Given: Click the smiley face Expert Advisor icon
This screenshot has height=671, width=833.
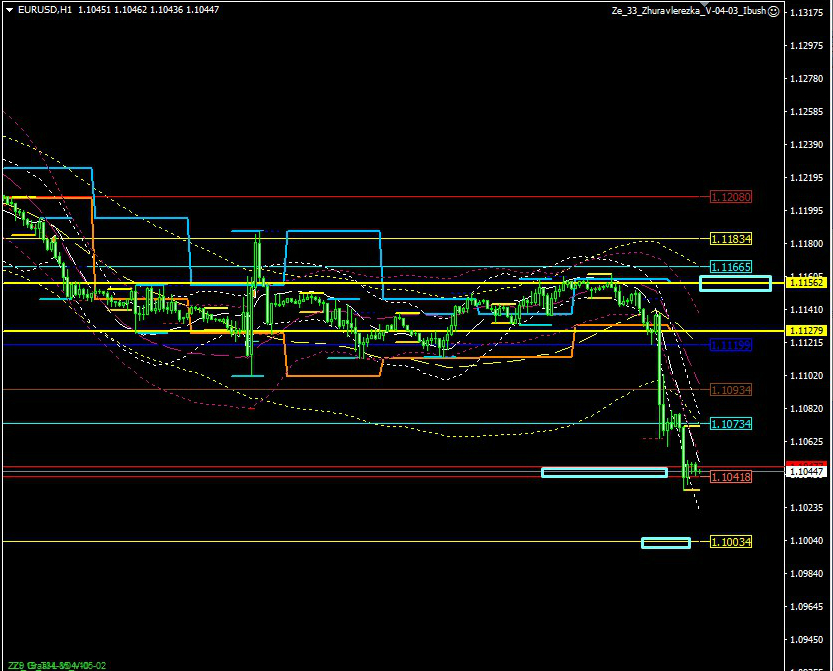Looking at the screenshot, I should click(773, 11).
